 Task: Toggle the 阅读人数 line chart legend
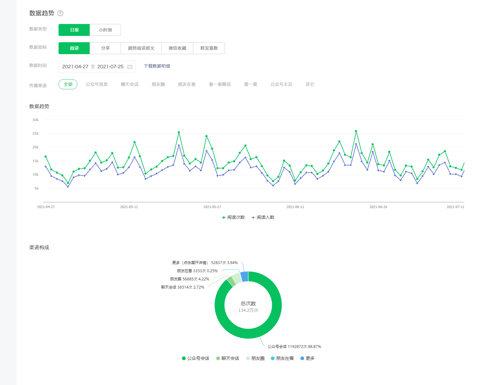pos(263,217)
